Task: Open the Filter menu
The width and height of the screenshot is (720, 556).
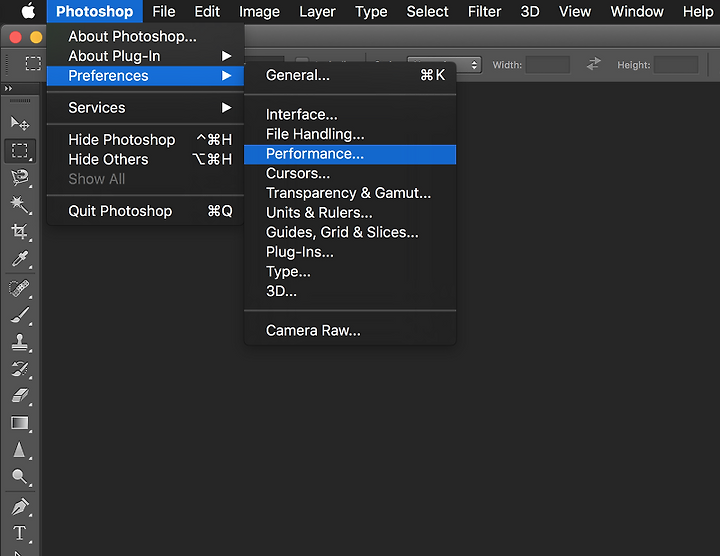Action: coord(484,11)
